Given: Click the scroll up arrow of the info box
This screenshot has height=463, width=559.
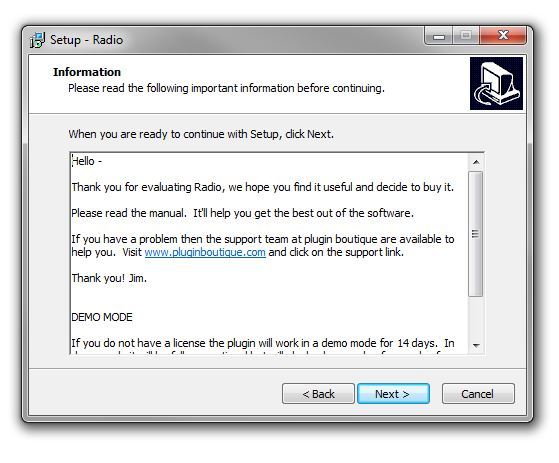Looking at the screenshot, I should click(x=476, y=162).
